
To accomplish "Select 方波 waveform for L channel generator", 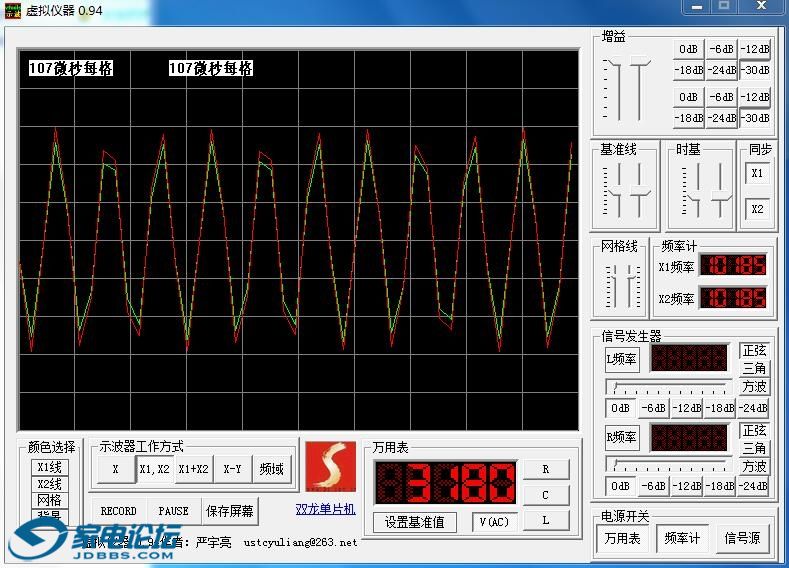I will click(754, 386).
